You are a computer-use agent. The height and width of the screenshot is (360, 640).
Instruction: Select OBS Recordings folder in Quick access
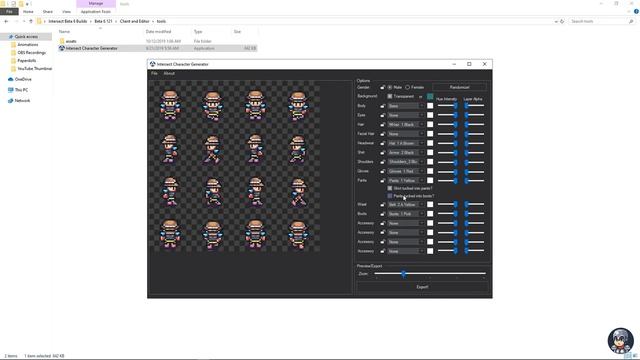[31, 53]
